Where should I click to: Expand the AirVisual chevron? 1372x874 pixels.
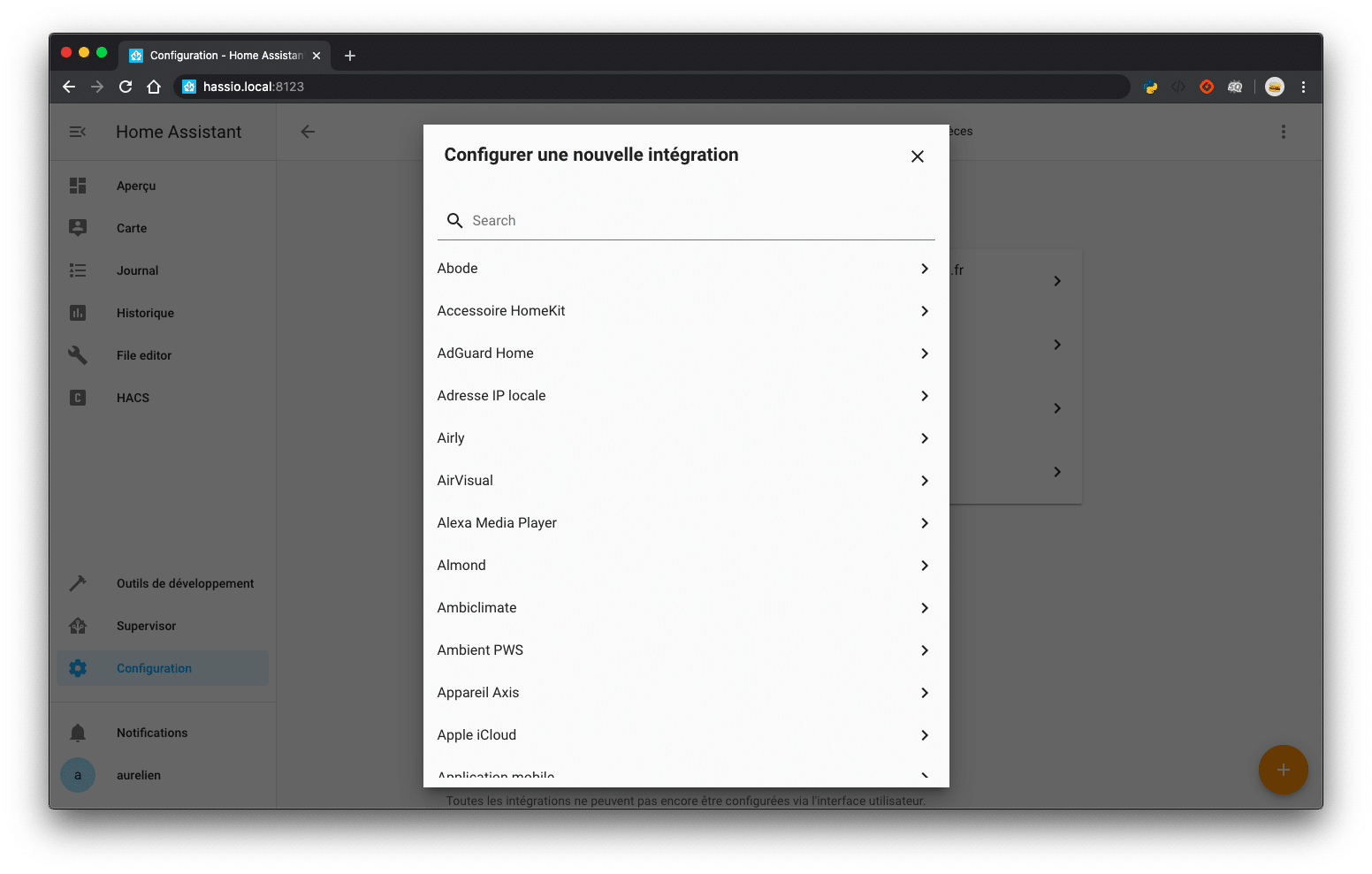click(x=925, y=481)
